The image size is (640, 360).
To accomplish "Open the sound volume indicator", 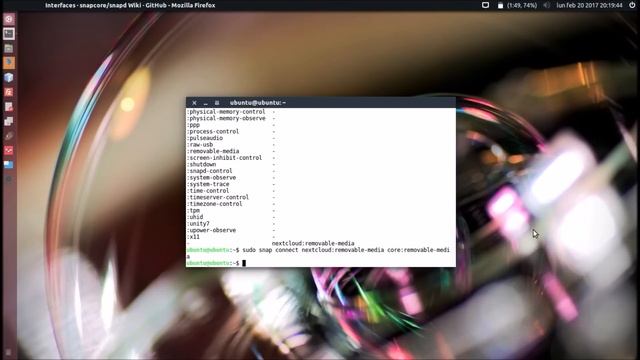I will [547, 5].
